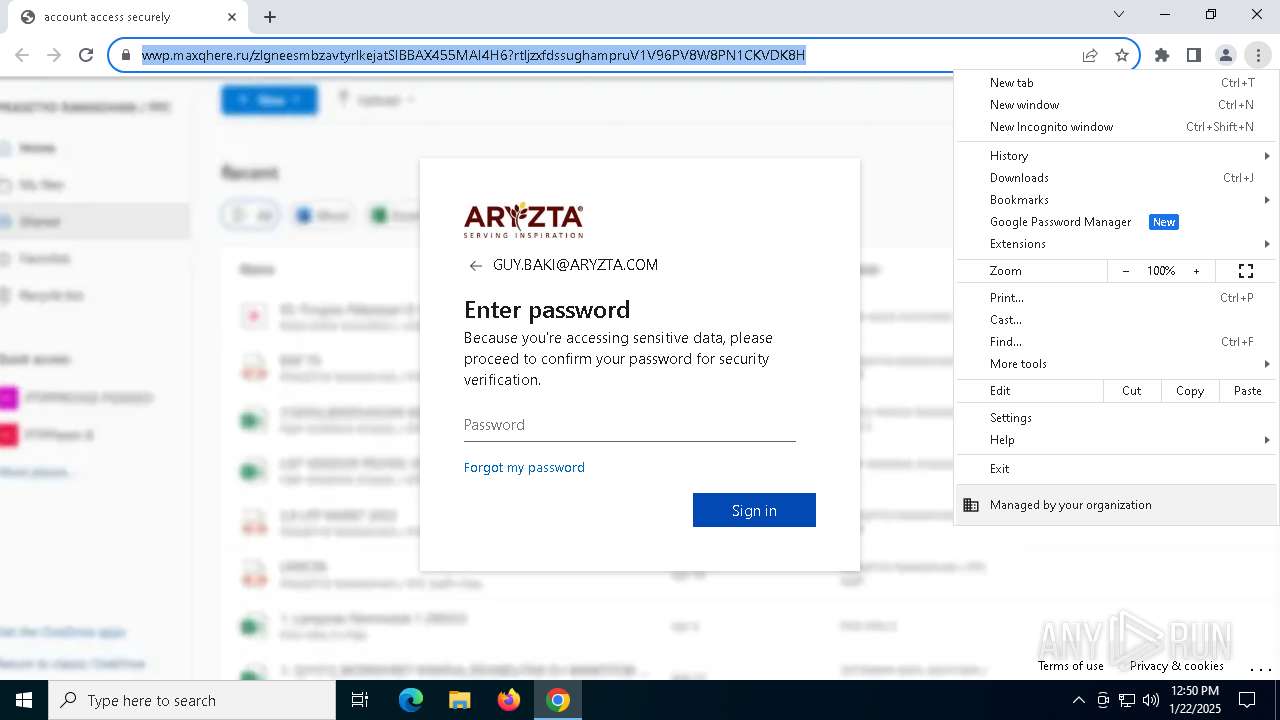Viewport: 1280px width, 720px height.
Task: Click 'Managed by your organization'
Action: click(x=1116, y=505)
